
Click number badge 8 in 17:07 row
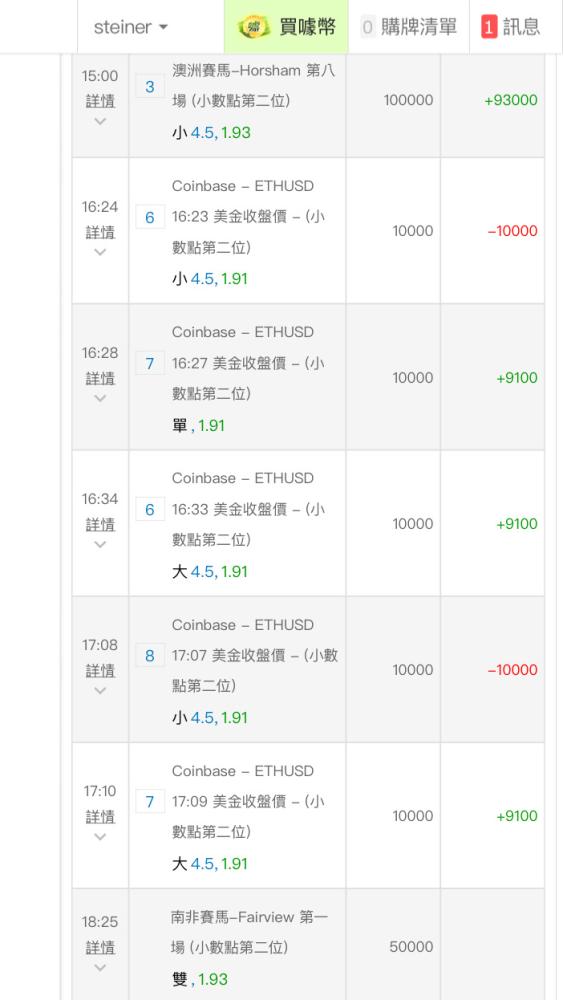click(150, 656)
